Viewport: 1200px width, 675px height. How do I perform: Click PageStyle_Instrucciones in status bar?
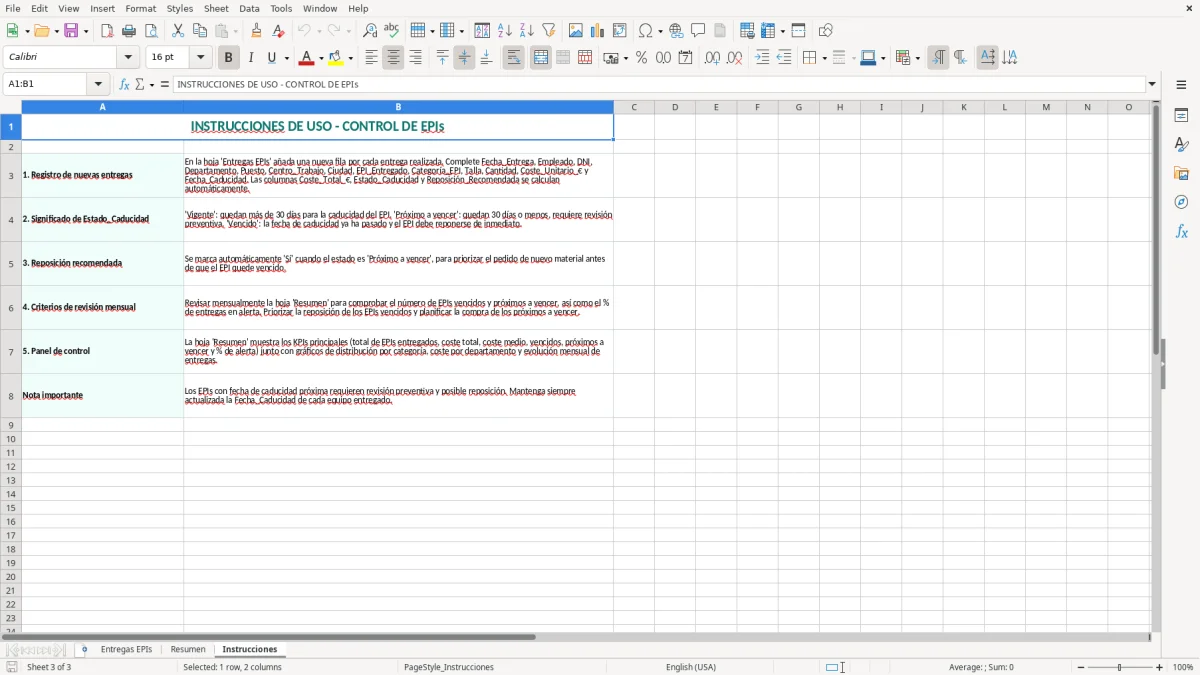click(449, 667)
